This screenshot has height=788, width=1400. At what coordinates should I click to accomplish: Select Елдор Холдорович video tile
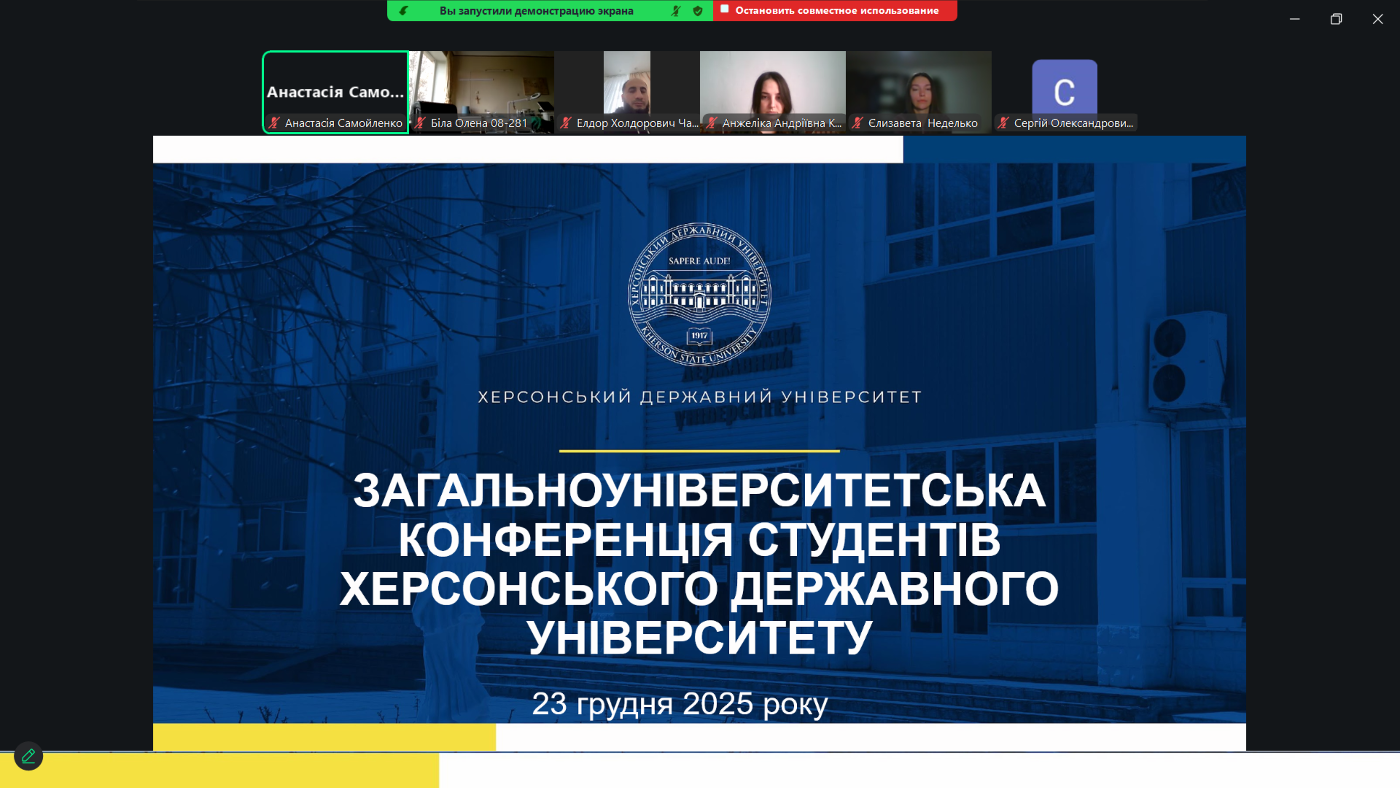tap(627, 92)
